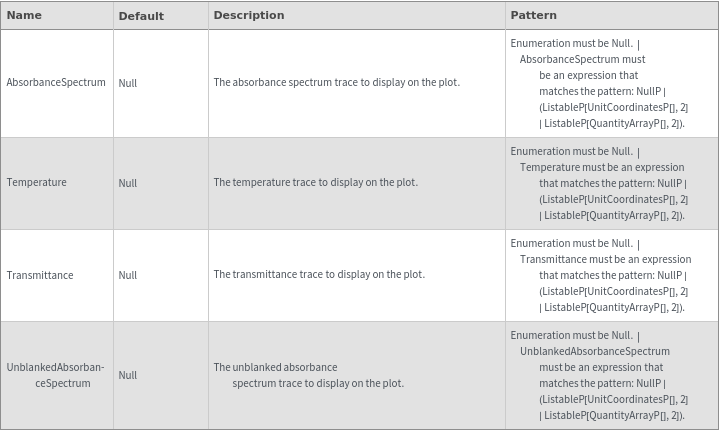This screenshot has width=719, height=432.
Task: Select the Pattern column header
Action: pos(534,16)
